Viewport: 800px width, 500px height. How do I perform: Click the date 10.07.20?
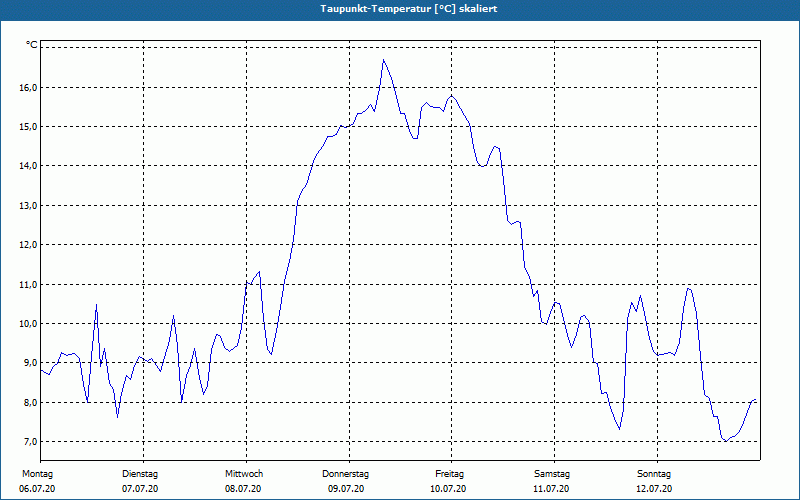point(448,489)
